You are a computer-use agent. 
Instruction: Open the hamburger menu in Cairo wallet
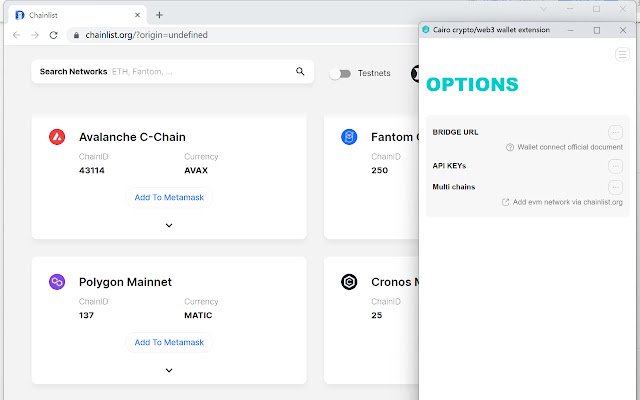(622, 54)
